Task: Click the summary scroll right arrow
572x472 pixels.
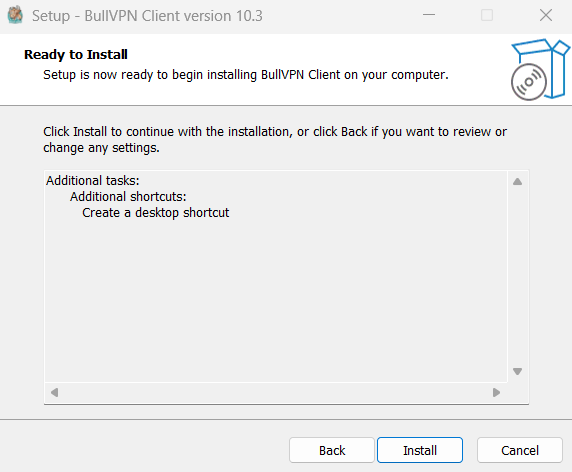Action: coord(496,392)
